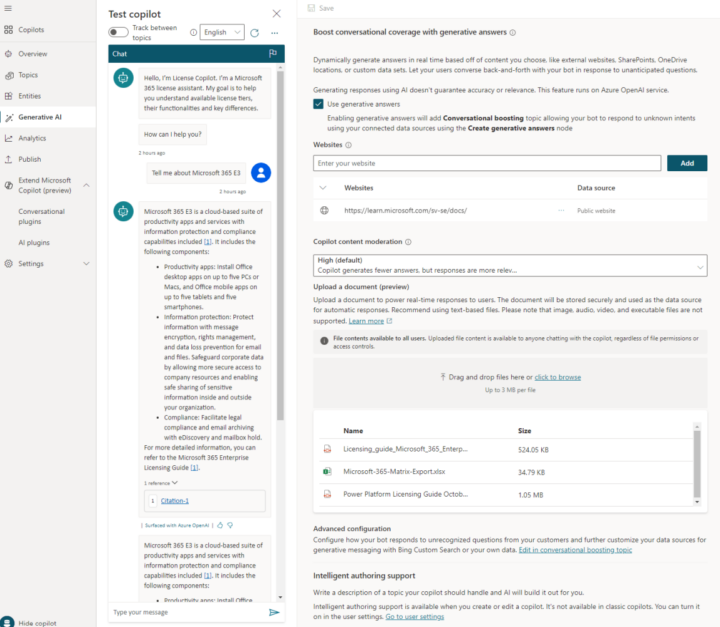Click the Extend Microsoft Copilot icon
This screenshot has height=627, width=720.
[8, 186]
